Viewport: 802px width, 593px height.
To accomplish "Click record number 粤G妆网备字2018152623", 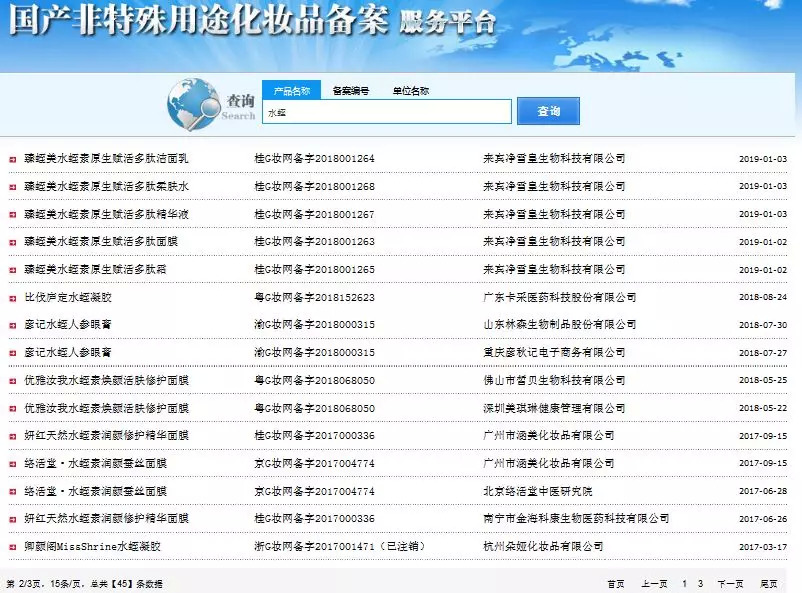I will tap(314, 297).
